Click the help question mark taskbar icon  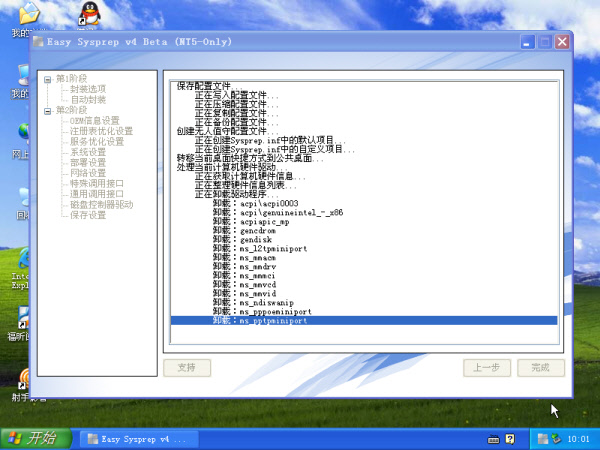[x=510, y=439]
